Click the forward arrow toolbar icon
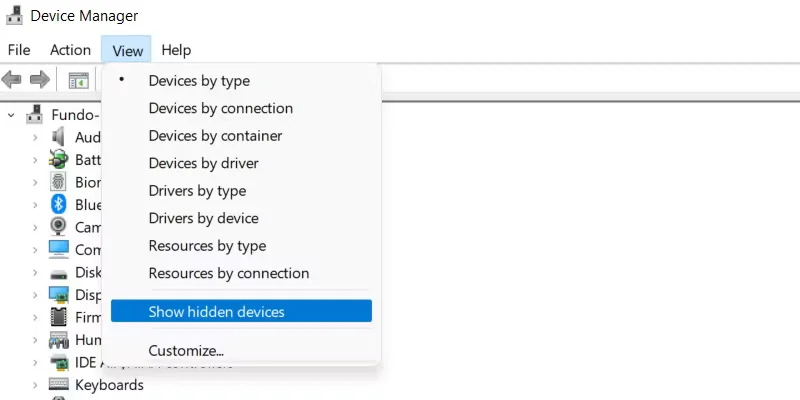The width and height of the screenshot is (800, 400). (x=40, y=79)
